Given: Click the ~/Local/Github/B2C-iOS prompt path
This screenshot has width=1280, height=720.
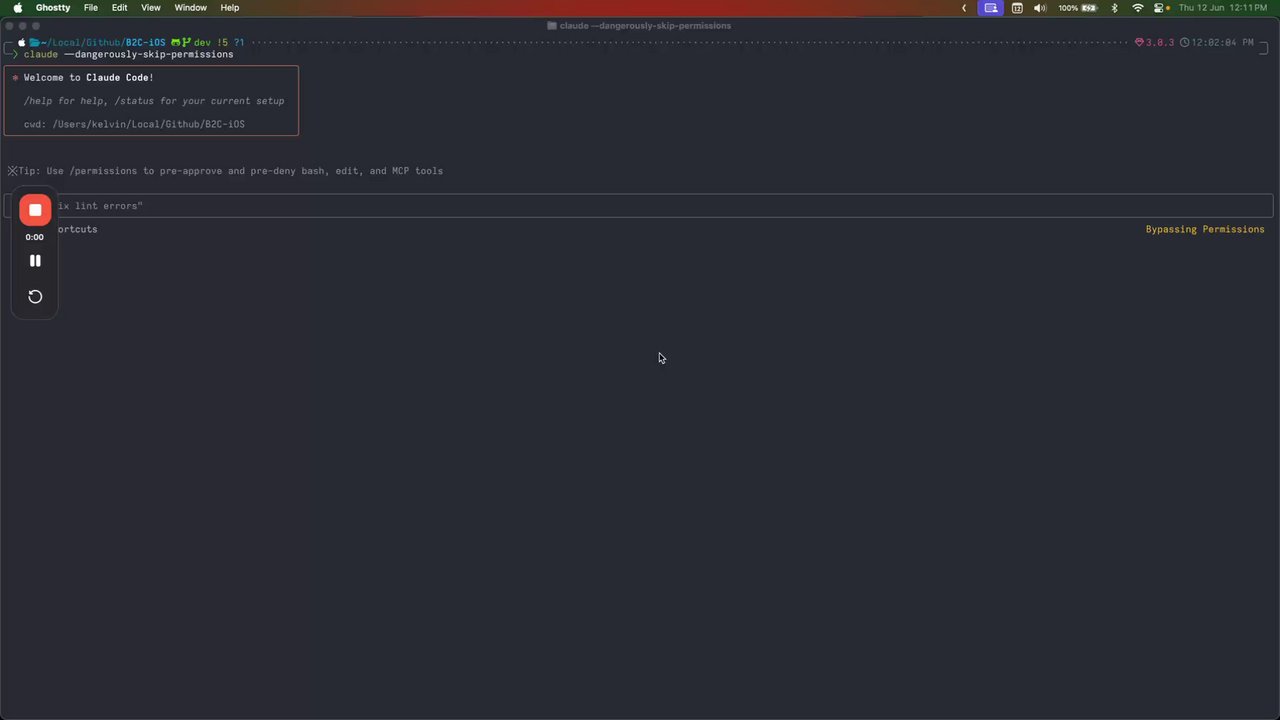Looking at the screenshot, I should (x=104, y=43).
